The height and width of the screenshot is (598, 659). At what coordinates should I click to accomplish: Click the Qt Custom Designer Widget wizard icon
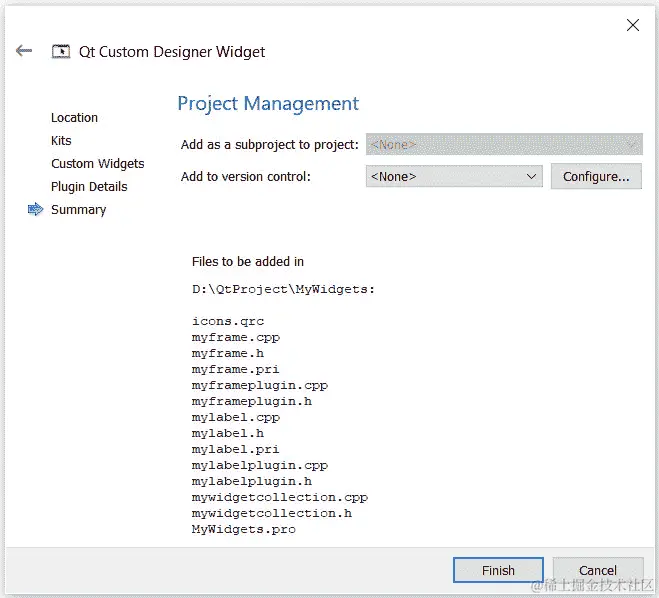[61, 51]
